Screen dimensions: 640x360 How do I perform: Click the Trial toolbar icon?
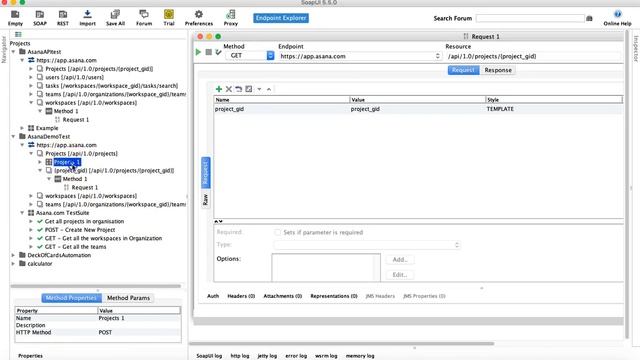pyautogui.click(x=169, y=18)
